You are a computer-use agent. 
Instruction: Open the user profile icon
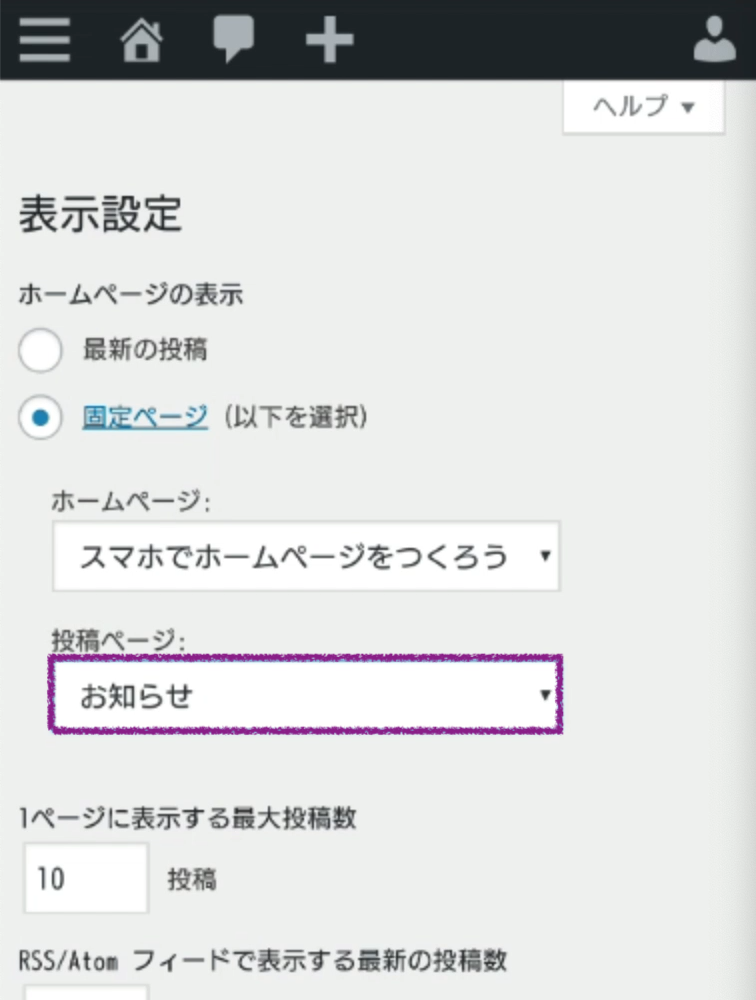pos(714,41)
